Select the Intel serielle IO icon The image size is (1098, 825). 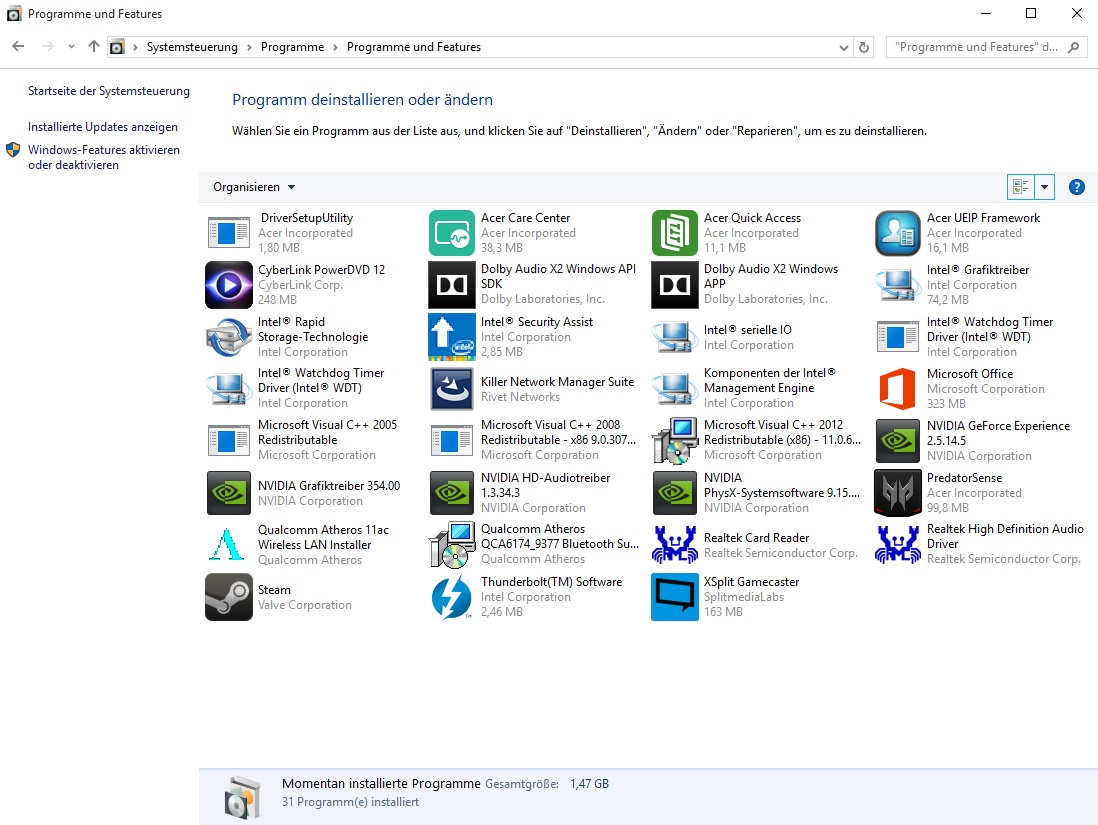click(674, 337)
